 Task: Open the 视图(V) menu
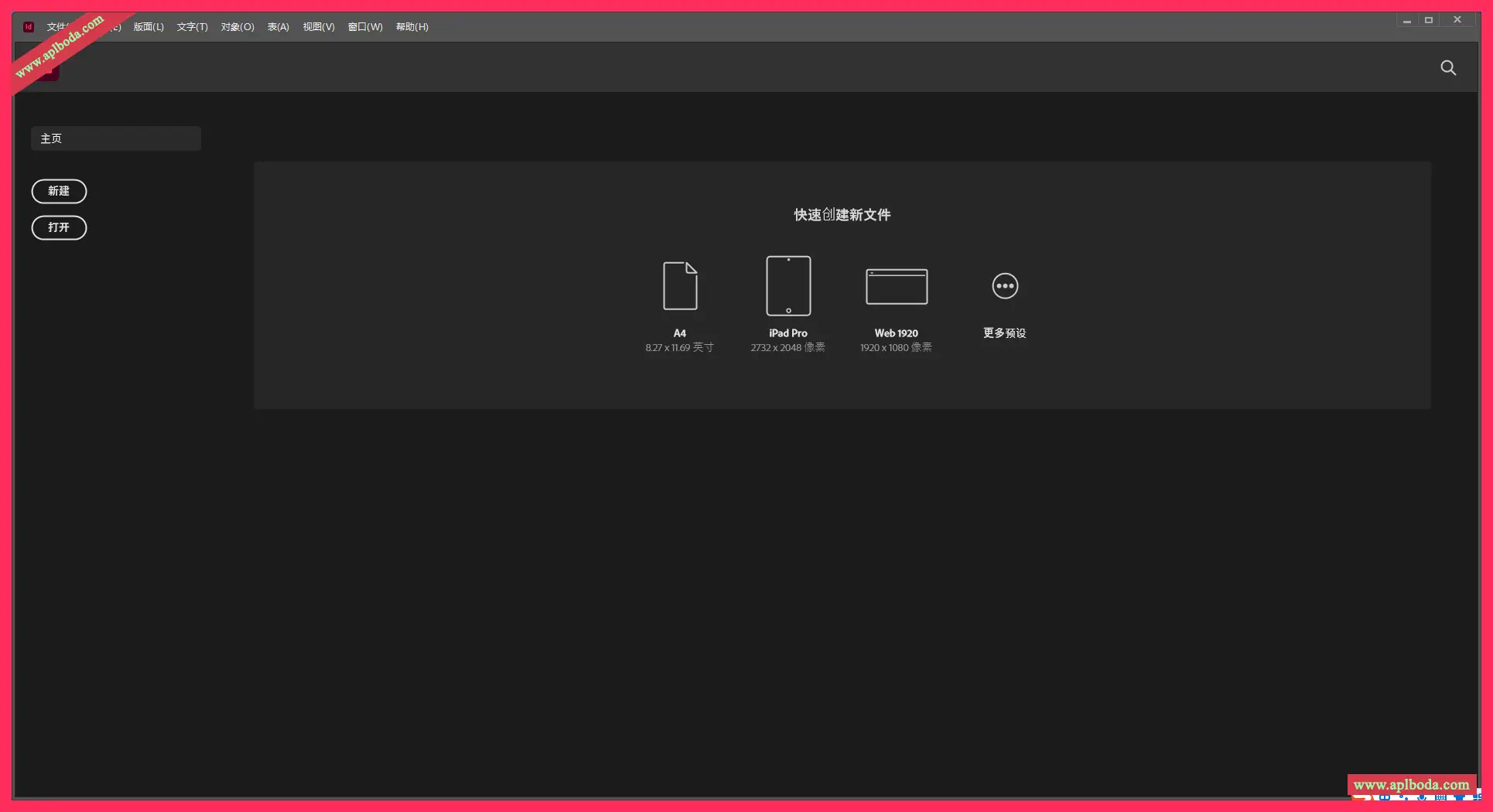click(319, 27)
